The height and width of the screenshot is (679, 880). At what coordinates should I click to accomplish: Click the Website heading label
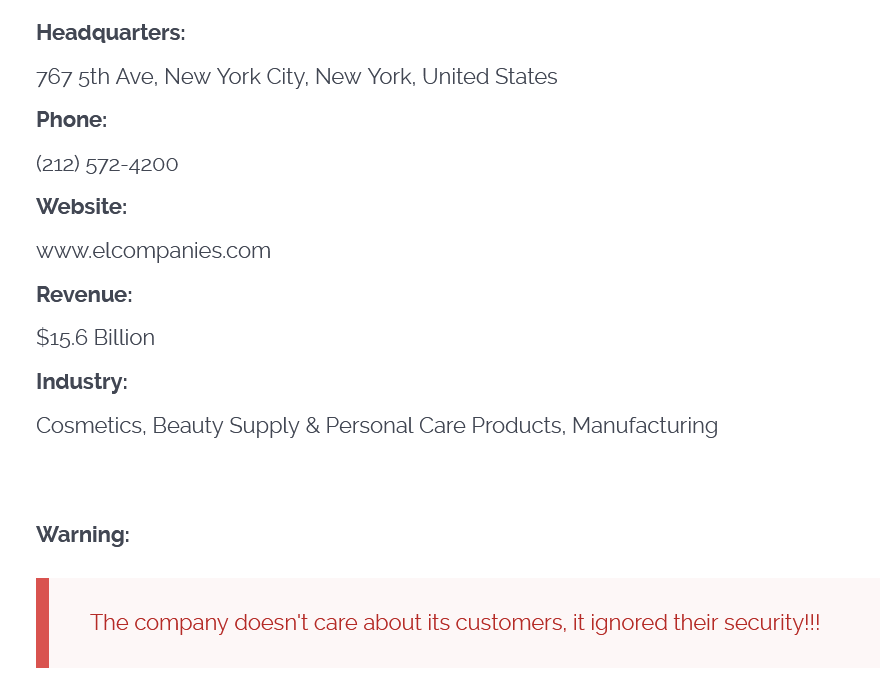[x=81, y=207]
